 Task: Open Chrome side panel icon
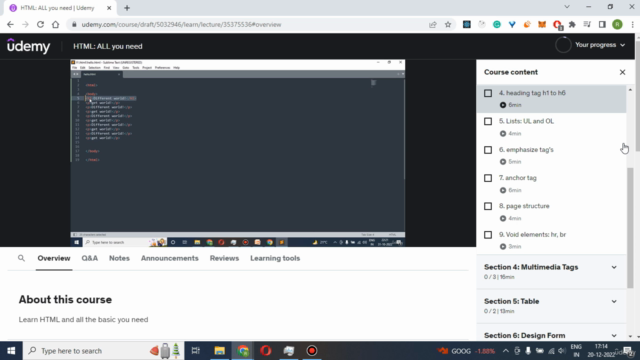click(x=602, y=24)
